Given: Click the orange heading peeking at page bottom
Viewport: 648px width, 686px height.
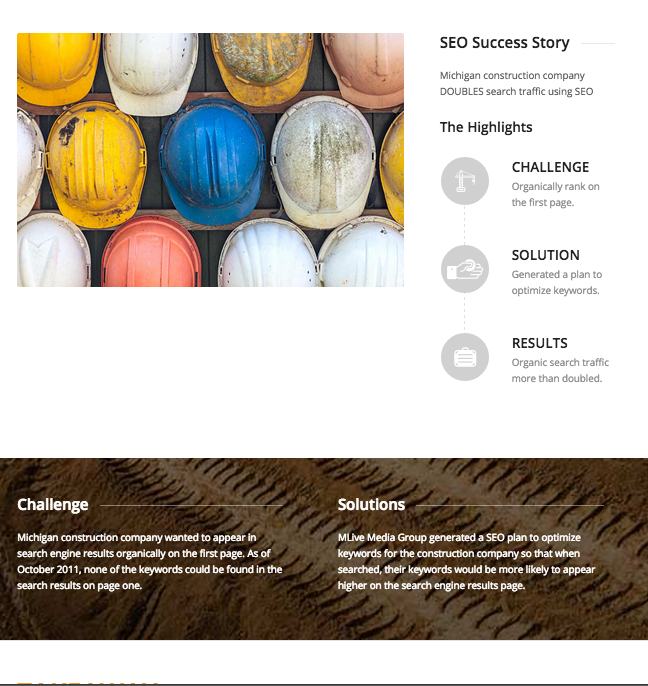Looking at the screenshot, I should [88, 682].
